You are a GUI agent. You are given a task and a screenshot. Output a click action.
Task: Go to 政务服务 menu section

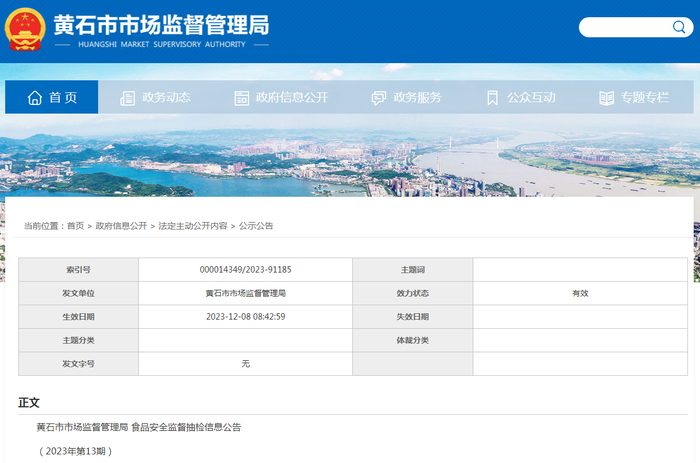click(417, 98)
